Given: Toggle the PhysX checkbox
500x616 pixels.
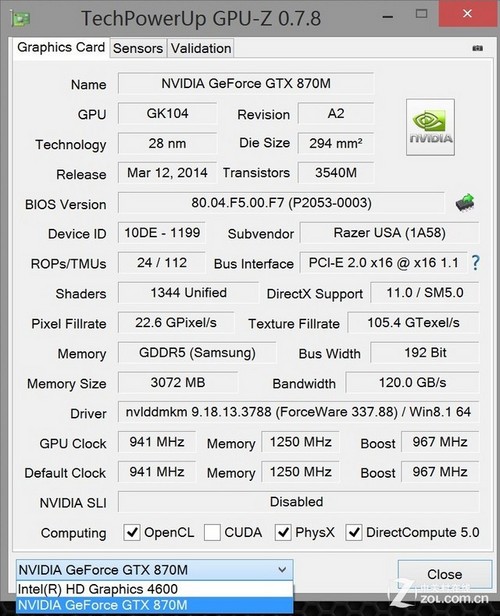Looking at the screenshot, I should pos(283,533).
